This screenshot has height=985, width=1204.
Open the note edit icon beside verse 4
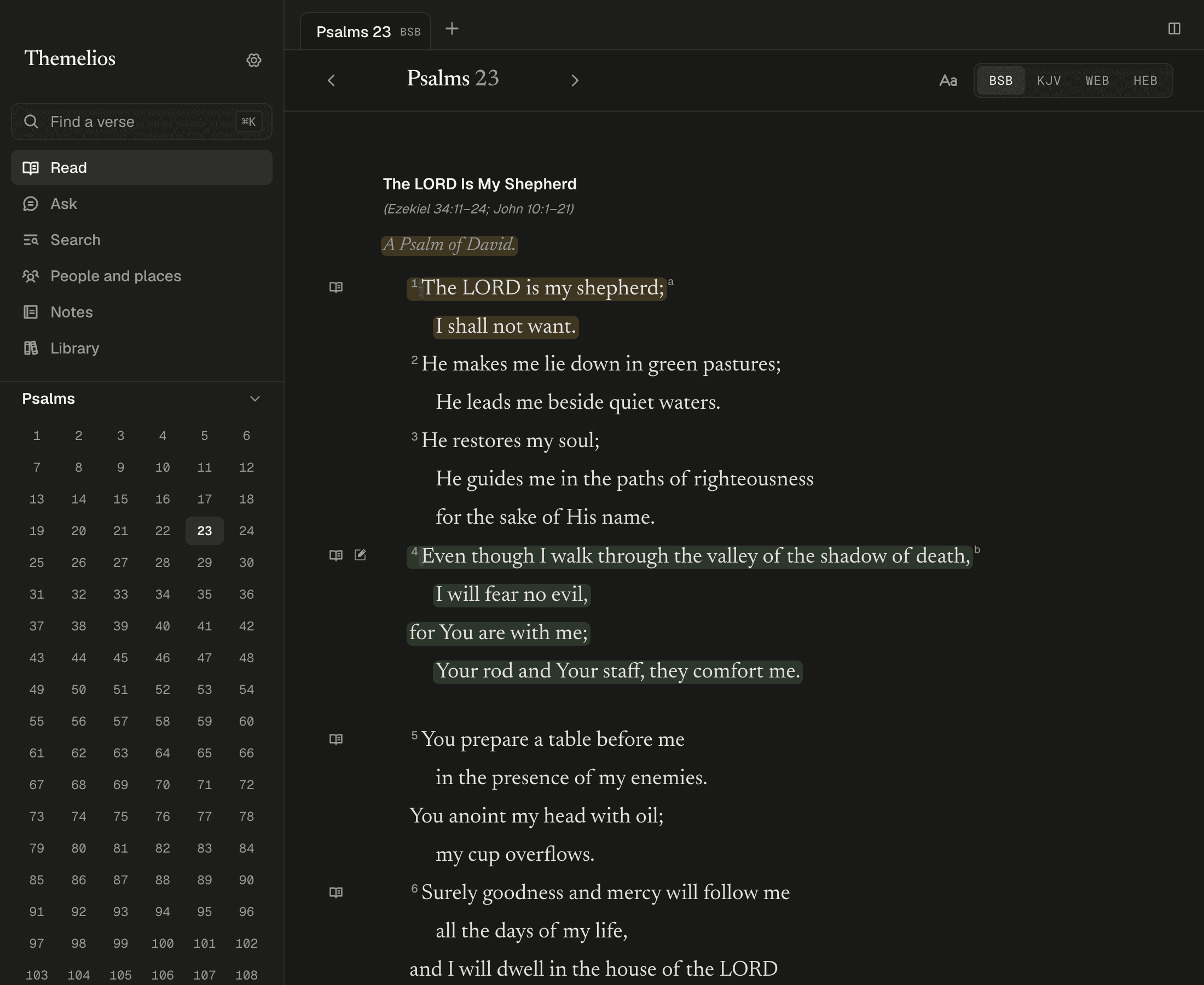pos(360,555)
